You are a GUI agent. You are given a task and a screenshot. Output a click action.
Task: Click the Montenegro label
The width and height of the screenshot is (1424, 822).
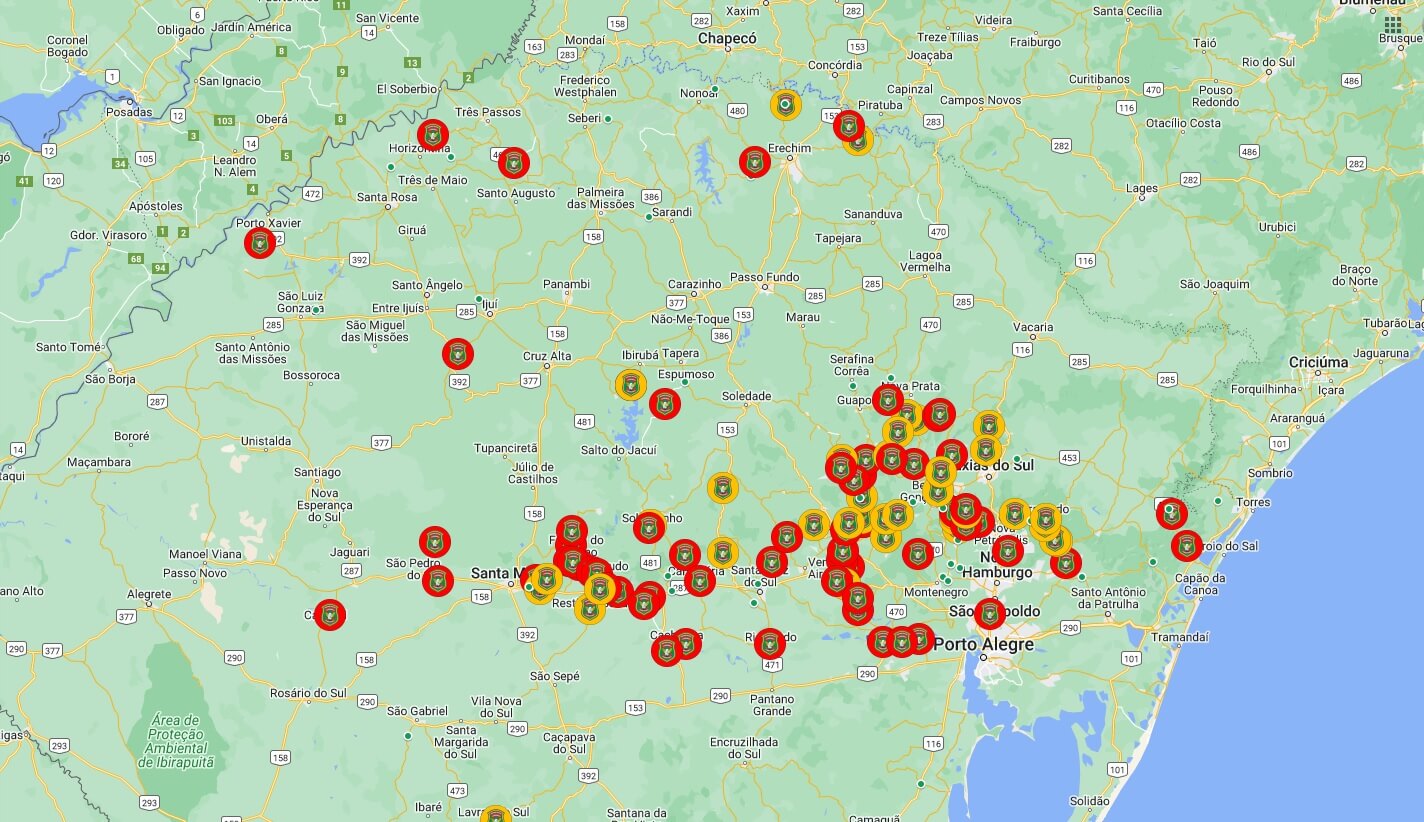pyautogui.click(x=936, y=592)
